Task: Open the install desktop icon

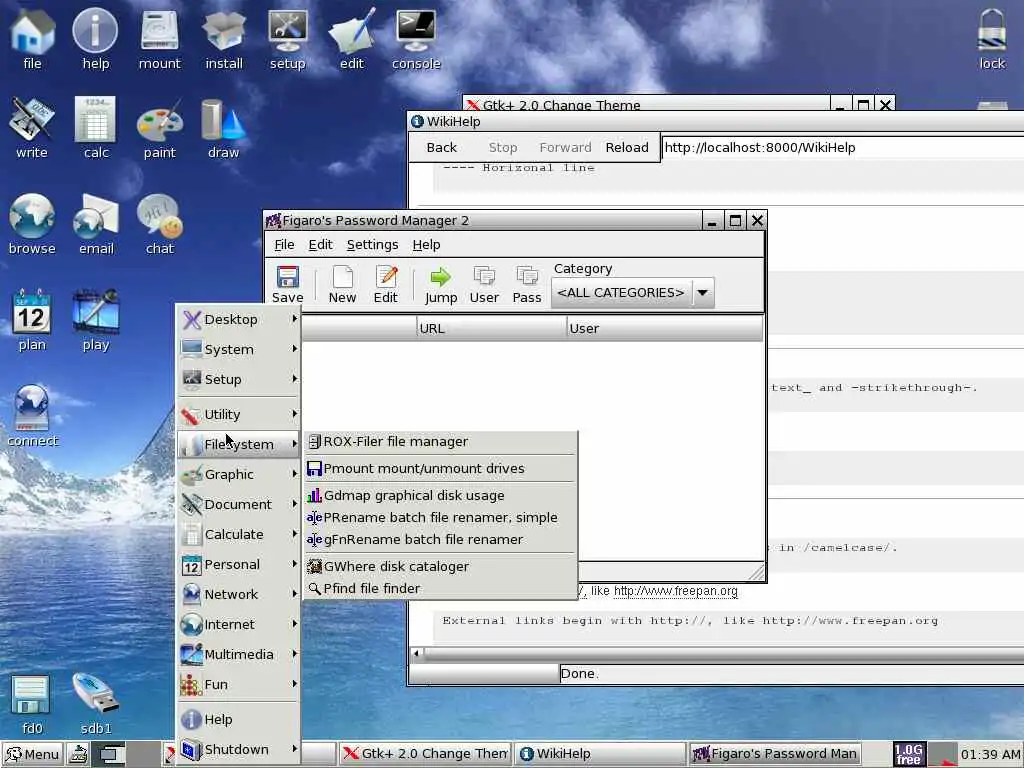Action: (223, 39)
